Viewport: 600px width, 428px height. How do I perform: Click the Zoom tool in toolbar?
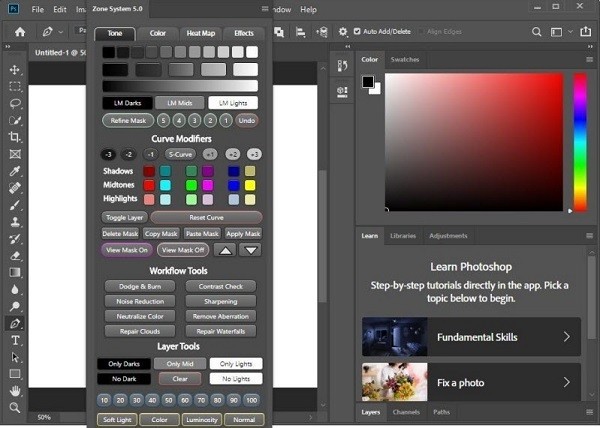(15, 408)
